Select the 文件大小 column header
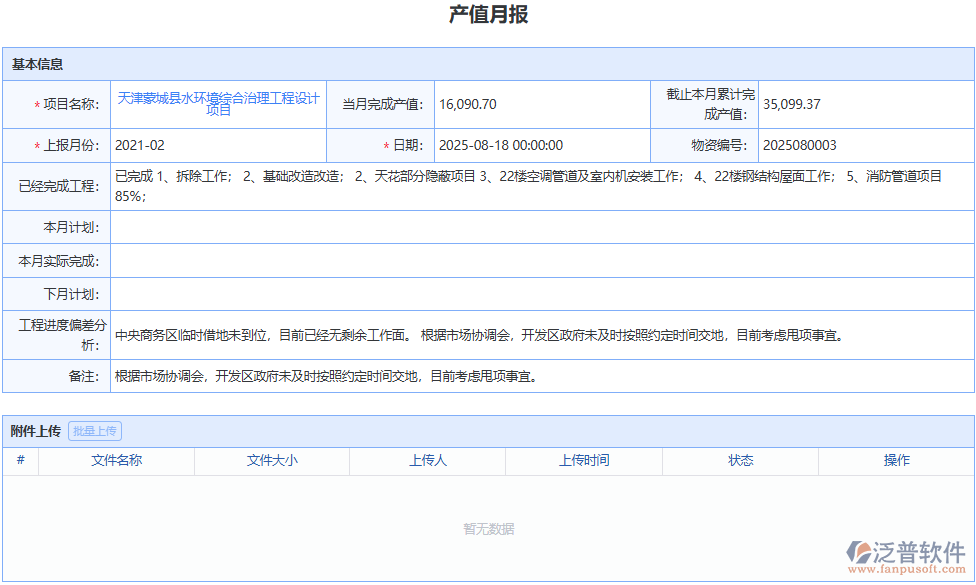Screen dimensions: 976x585 270,461
